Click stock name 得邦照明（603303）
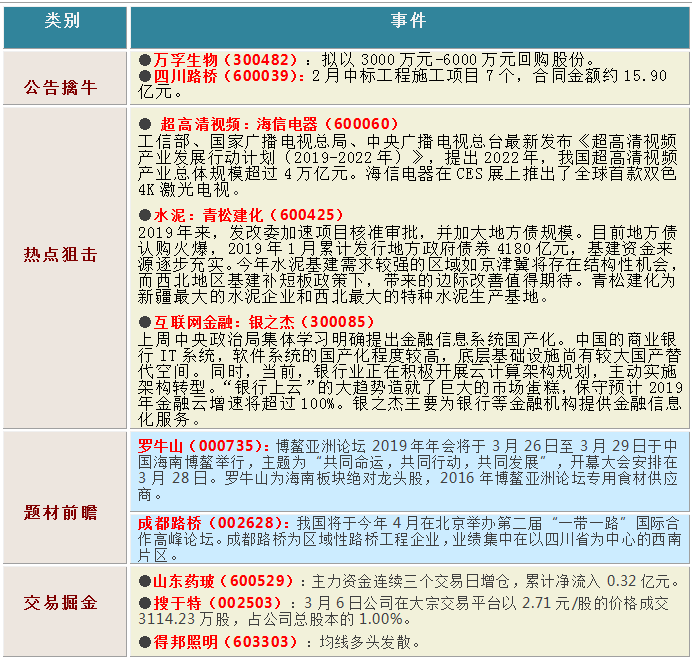Screen dimensions: 692x659 tap(225, 642)
